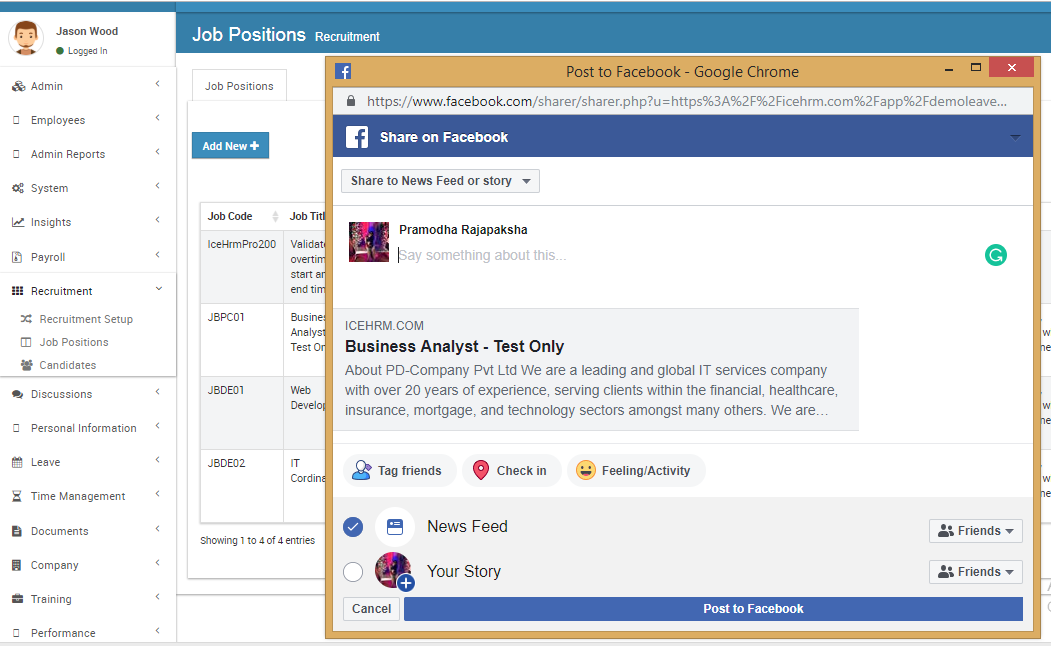
Task: Click the Payroll document icon
Action: tap(17, 257)
